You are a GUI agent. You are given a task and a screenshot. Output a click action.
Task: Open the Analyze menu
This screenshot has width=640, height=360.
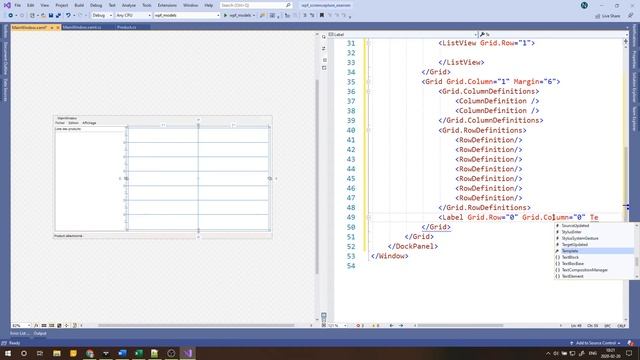[129, 5]
